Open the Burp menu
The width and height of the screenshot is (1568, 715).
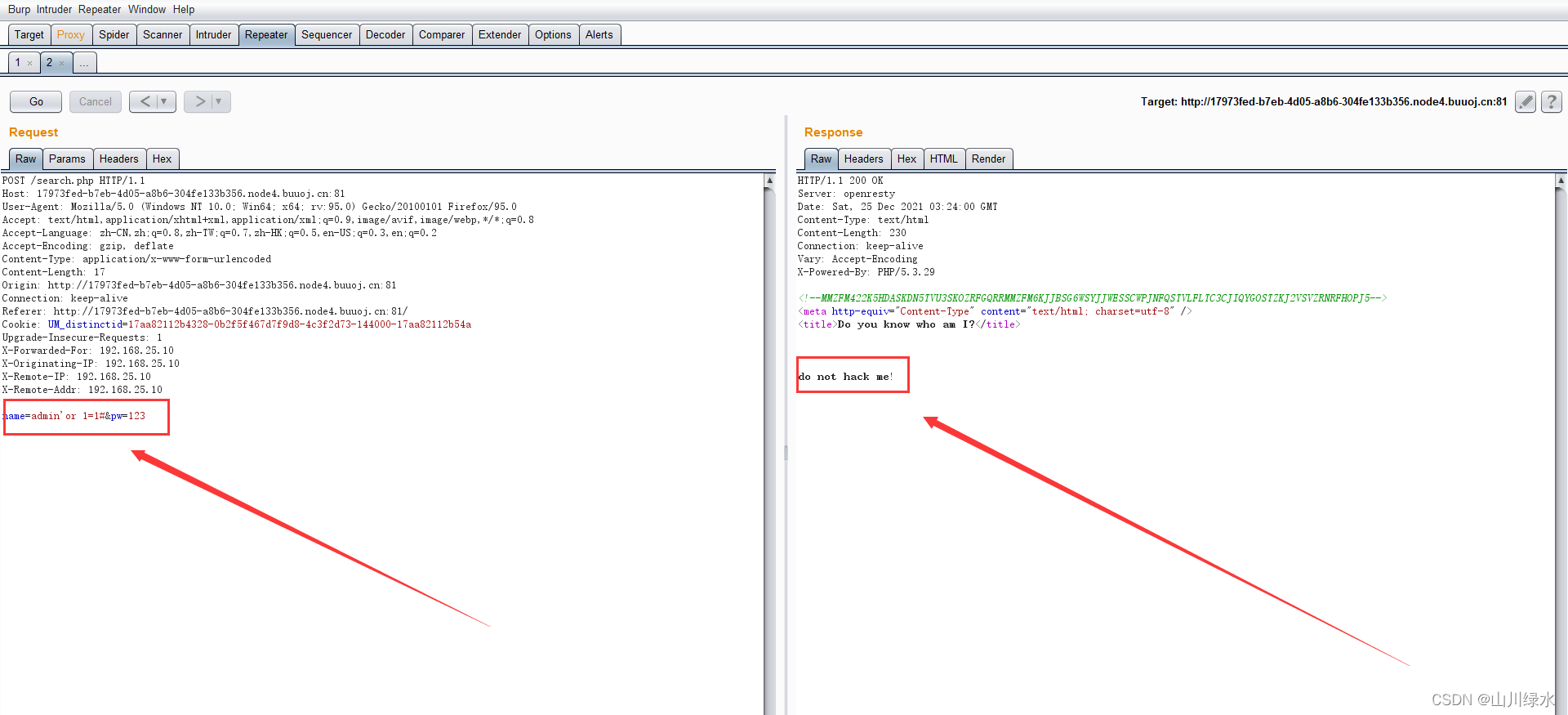pyautogui.click(x=19, y=9)
